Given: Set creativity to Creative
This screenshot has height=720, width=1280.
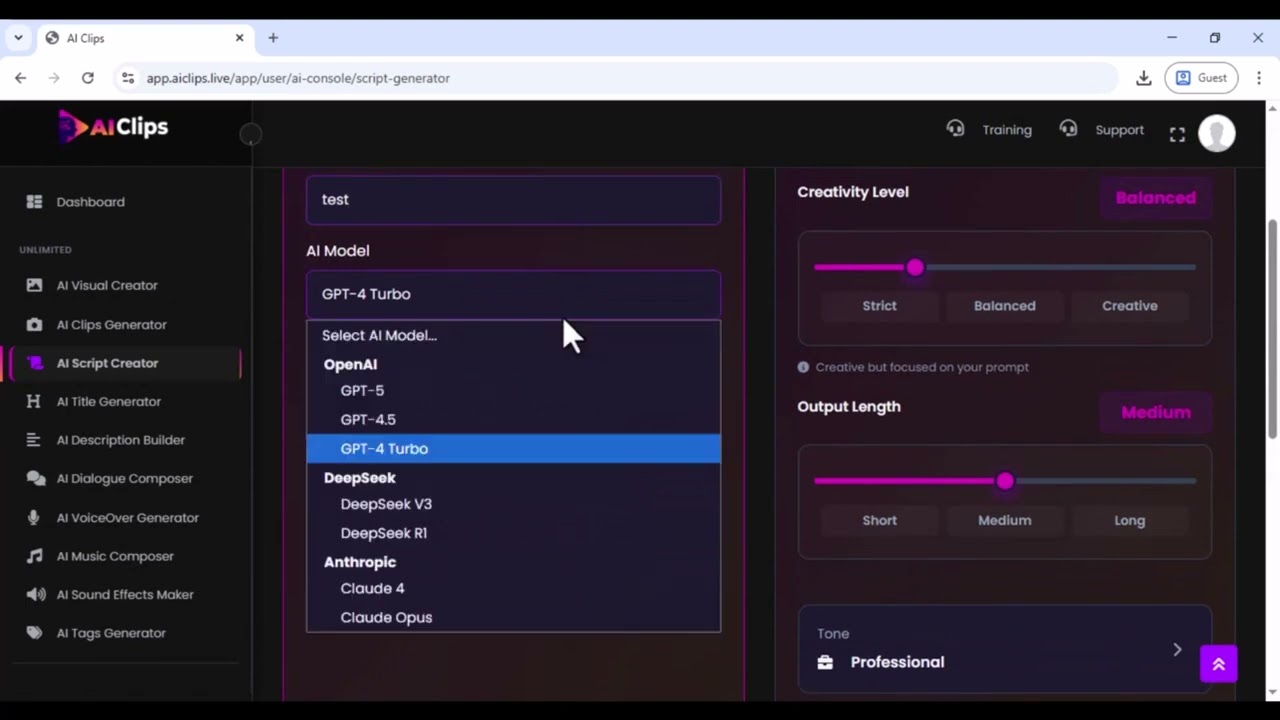Looking at the screenshot, I should click(1129, 306).
